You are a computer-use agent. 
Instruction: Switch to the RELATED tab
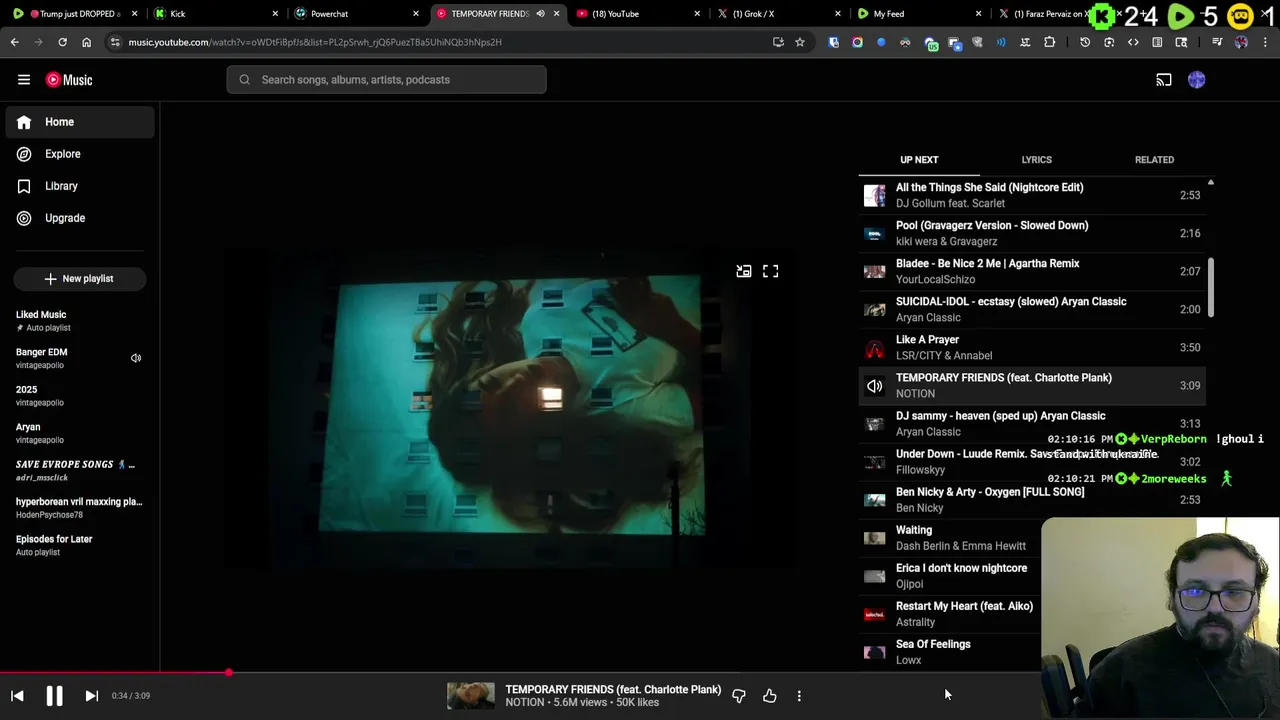(1154, 160)
